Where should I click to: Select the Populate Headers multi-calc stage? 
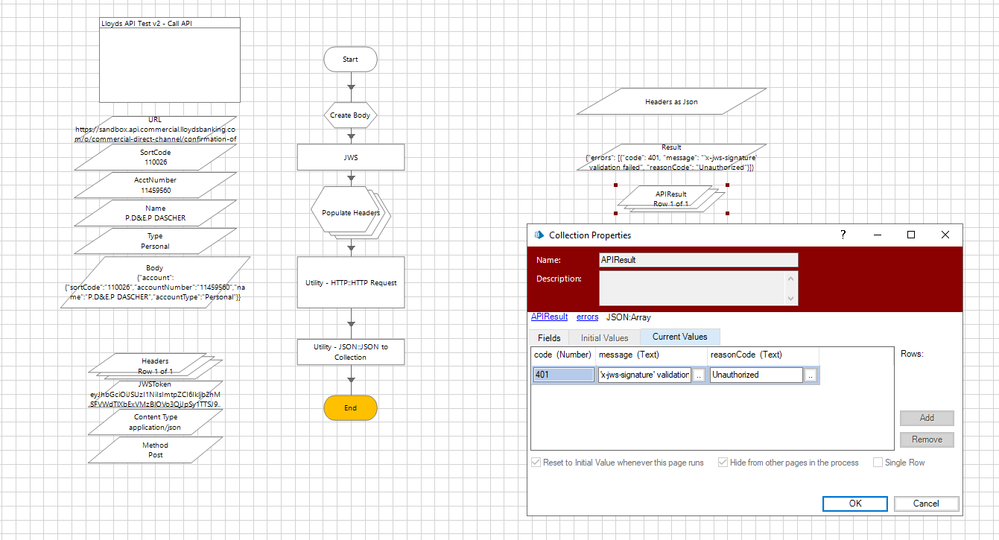tap(350, 212)
